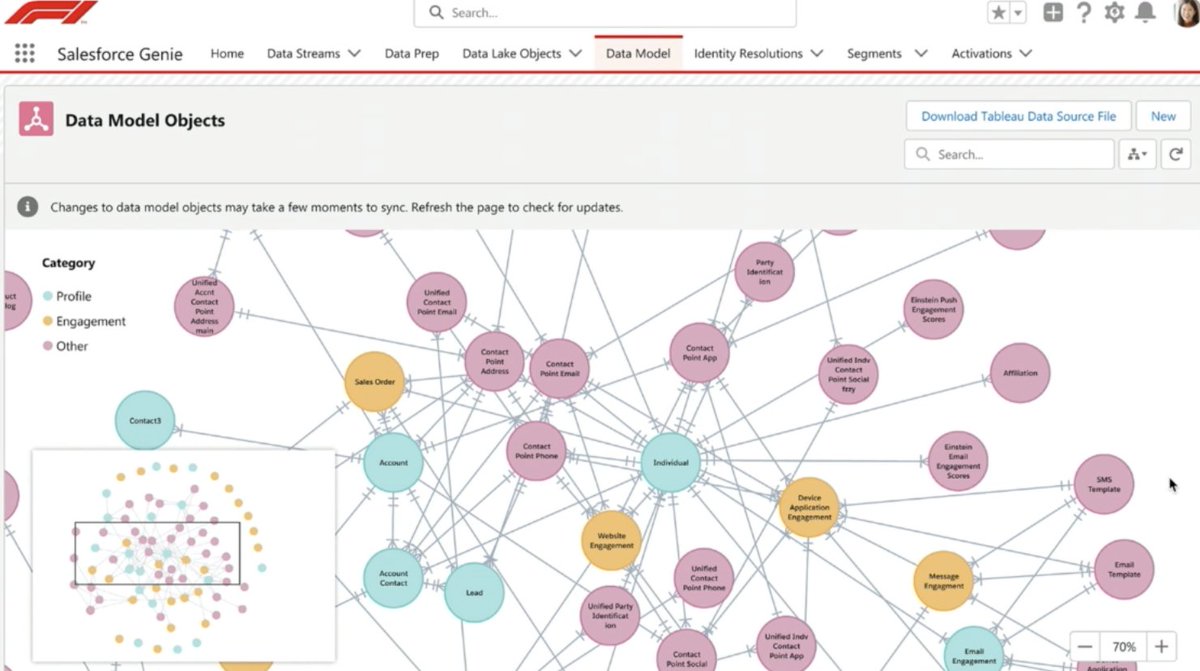Viewport: 1200px width, 671px height.
Task: Select the Unified Accnt Contact Point Address node
Action: pyautogui.click(x=204, y=306)
